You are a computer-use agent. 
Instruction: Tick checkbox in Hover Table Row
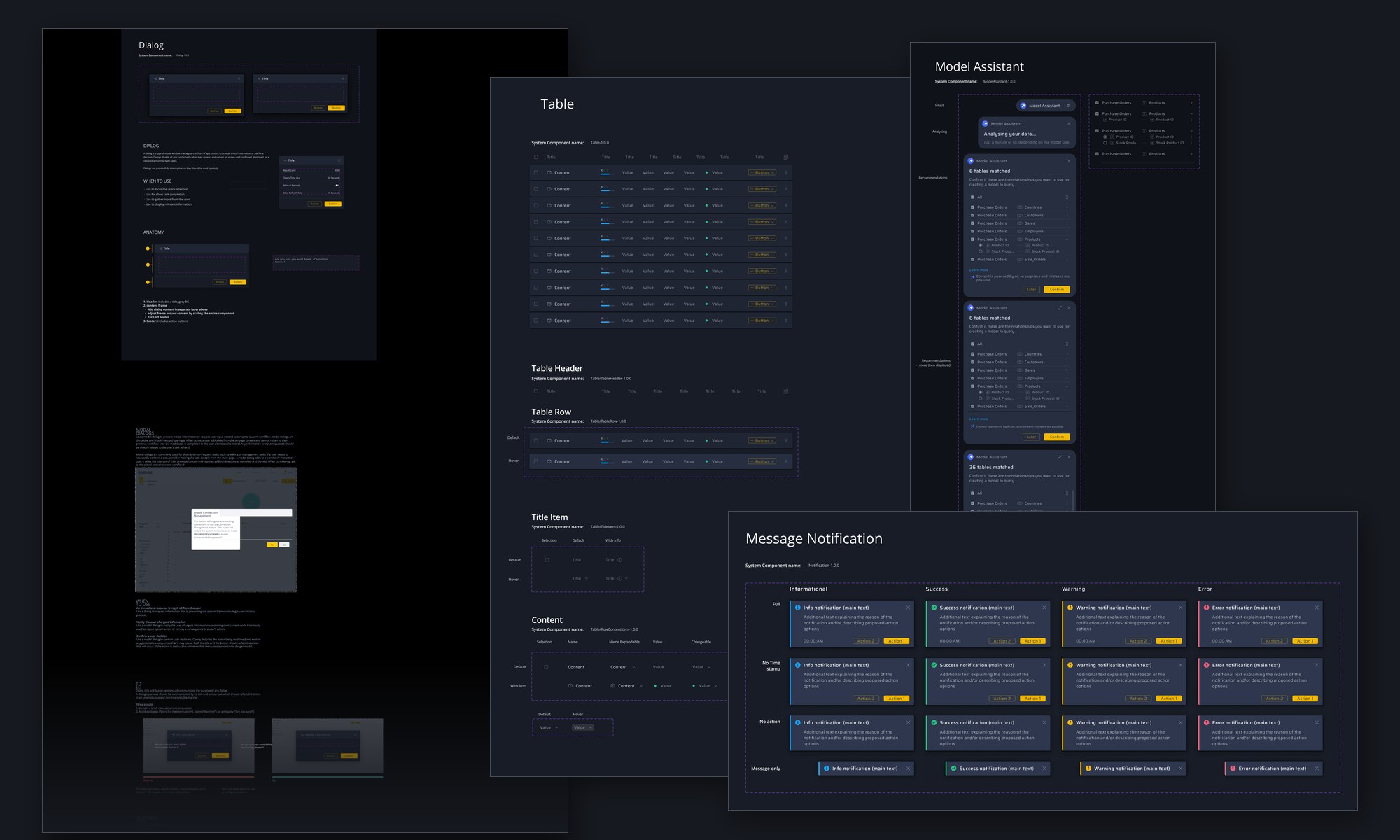pos(536,462)
